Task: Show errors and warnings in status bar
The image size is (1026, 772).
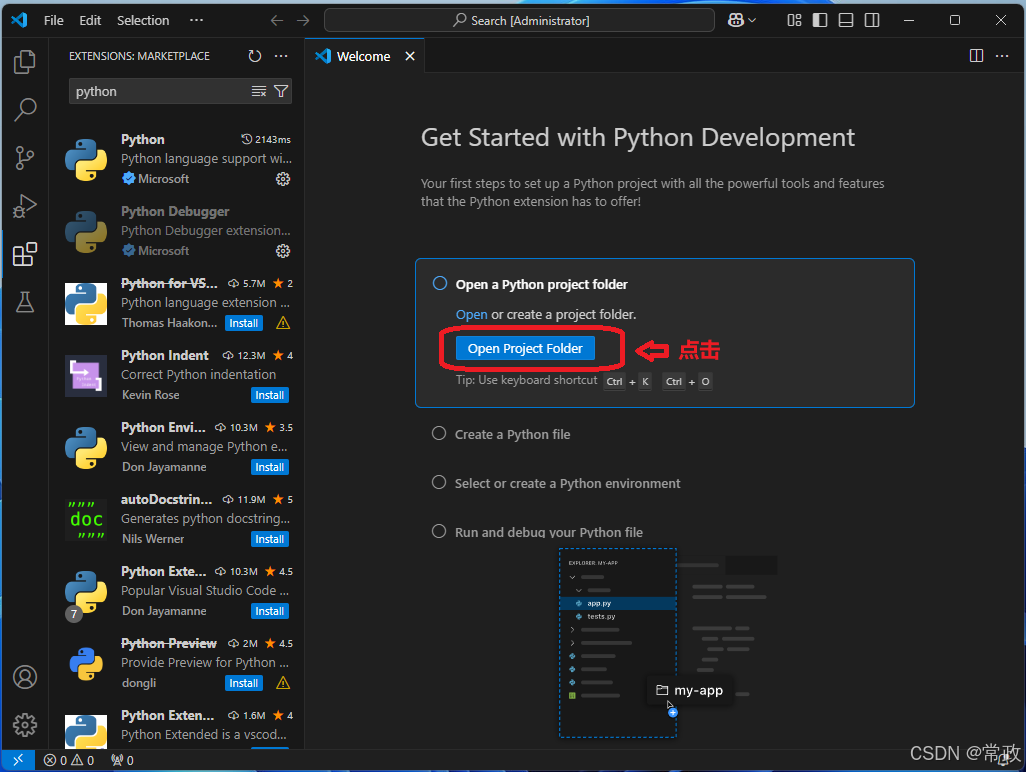Action: (x=69, y=760)
